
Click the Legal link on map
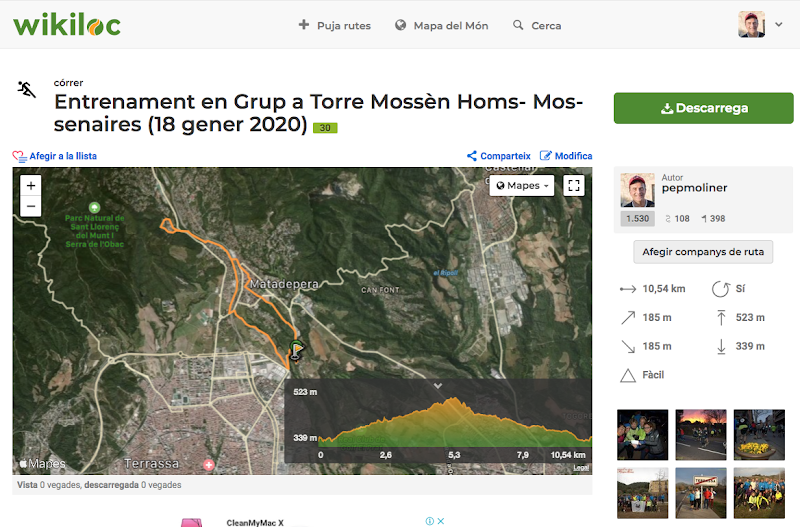581,468
